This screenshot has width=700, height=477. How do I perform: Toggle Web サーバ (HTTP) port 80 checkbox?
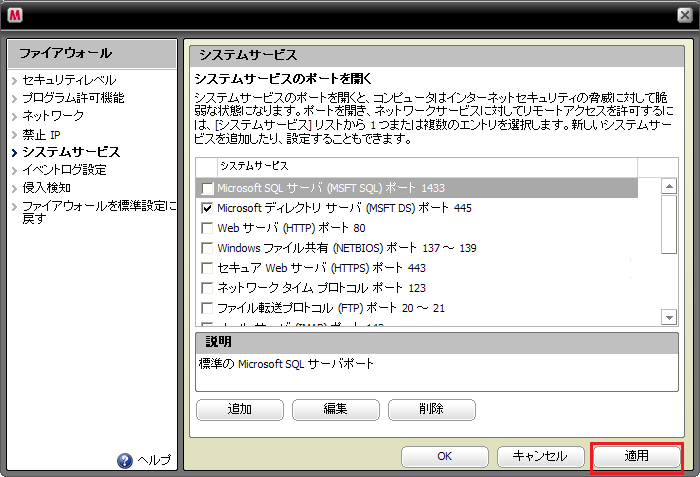pos(208,228)
